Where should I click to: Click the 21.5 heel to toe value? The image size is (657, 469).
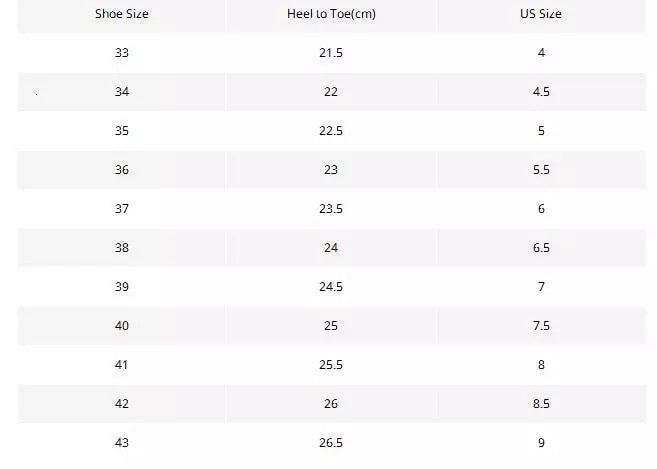pos(331,53)
